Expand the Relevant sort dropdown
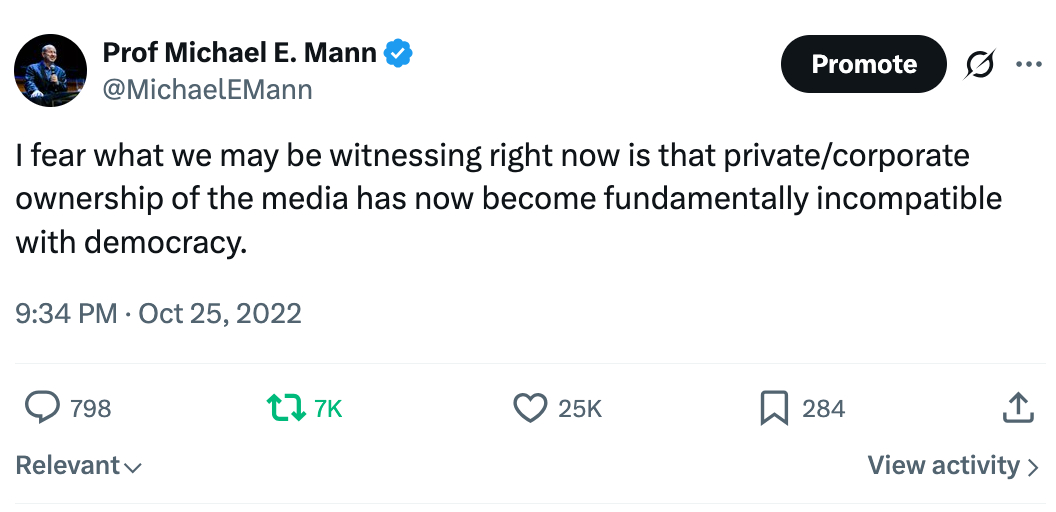This screenshot has width=1056, height=512. coord(78,466)
